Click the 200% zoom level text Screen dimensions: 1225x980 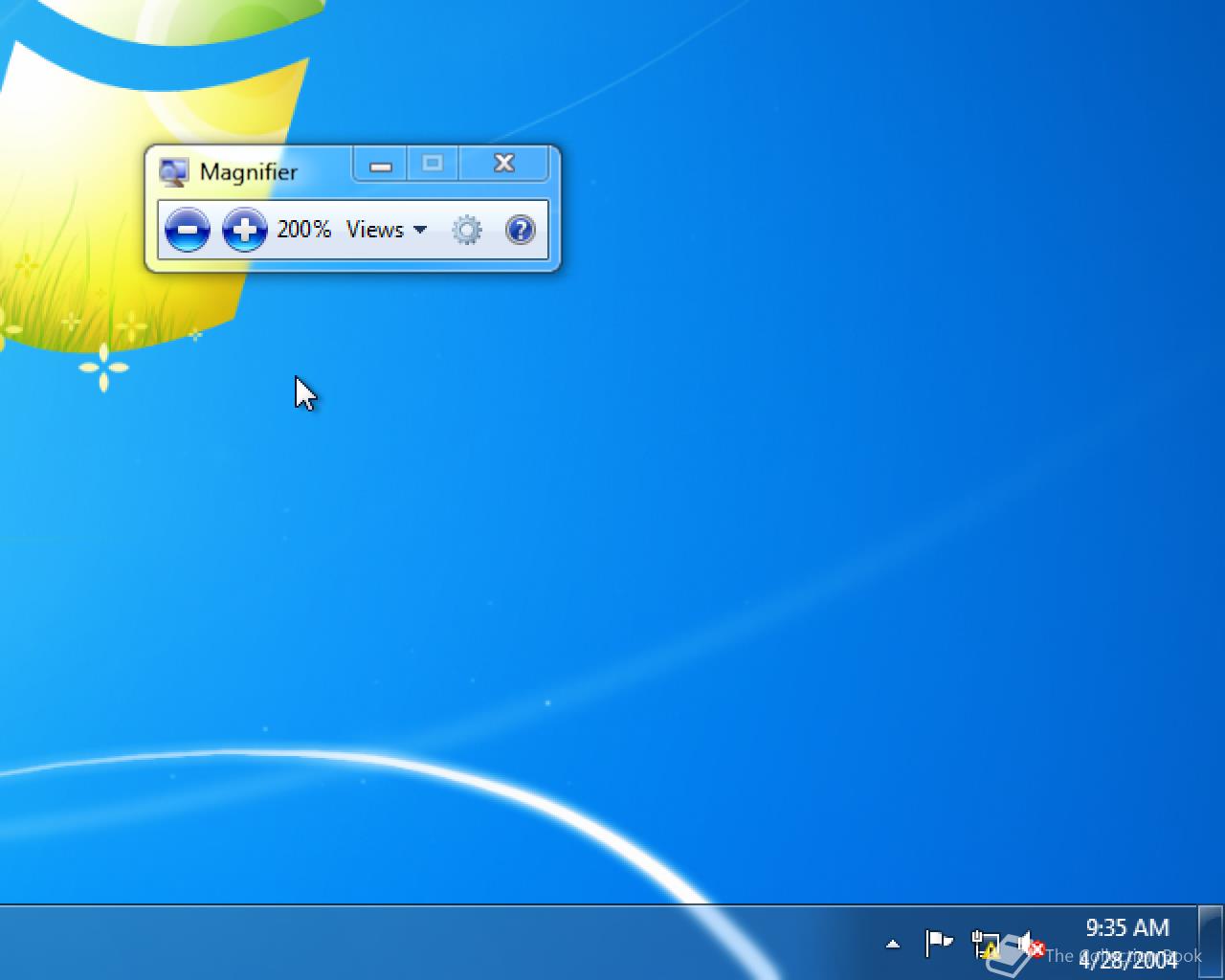coord(304,230)
